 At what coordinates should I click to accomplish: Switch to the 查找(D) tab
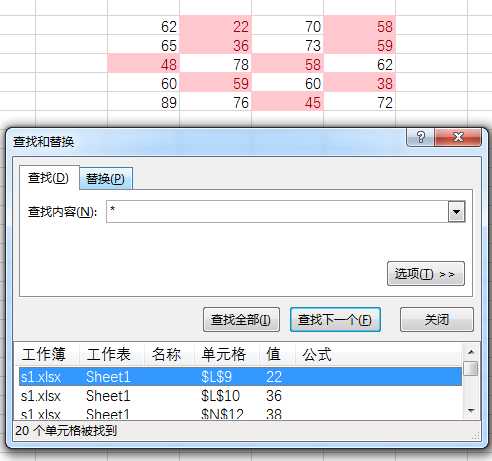pos(49,178)
